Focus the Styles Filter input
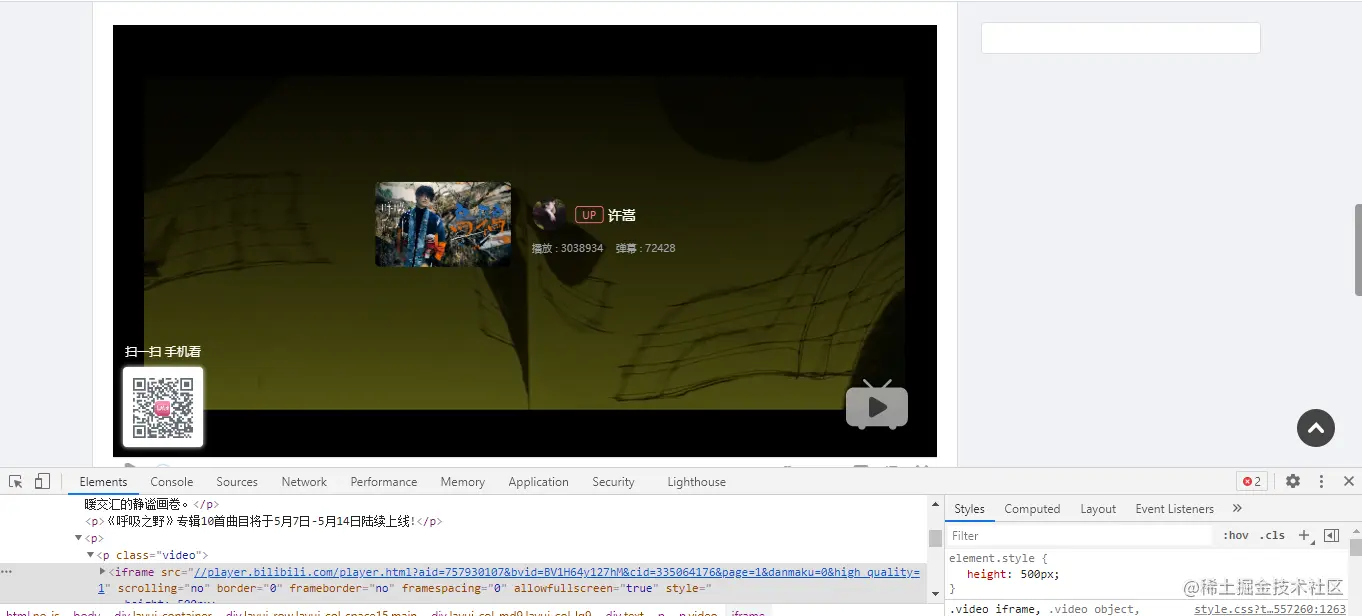The width and height of the screenshot is (1362, 616). 1080,536
